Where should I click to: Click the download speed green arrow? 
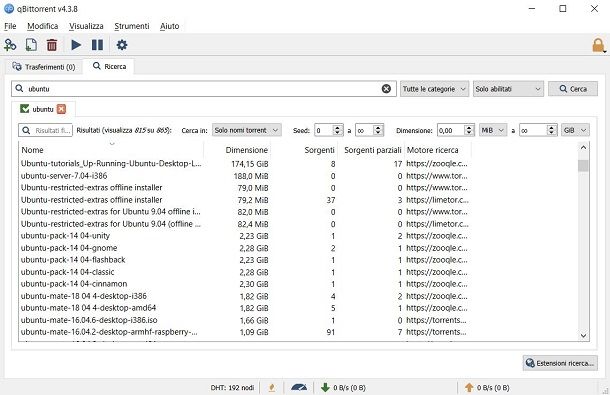[x=325, y=387]
